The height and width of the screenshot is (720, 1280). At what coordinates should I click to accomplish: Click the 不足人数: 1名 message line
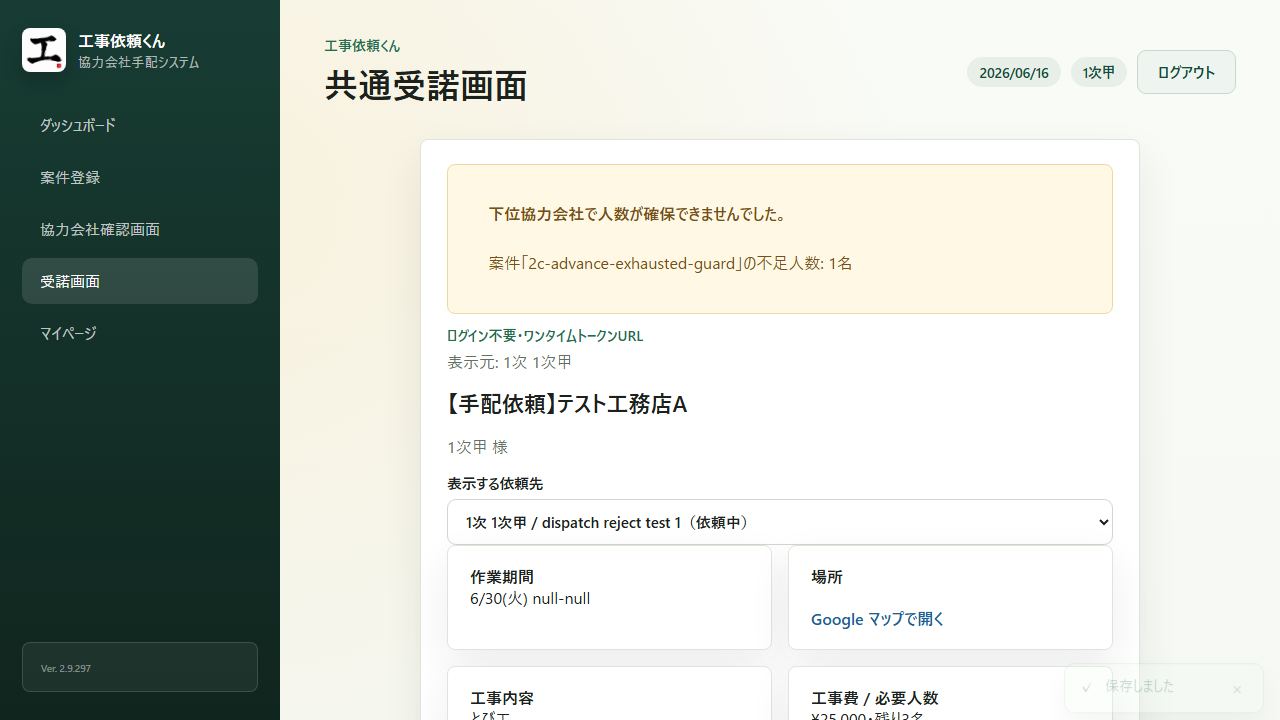[x=671, y=263]
